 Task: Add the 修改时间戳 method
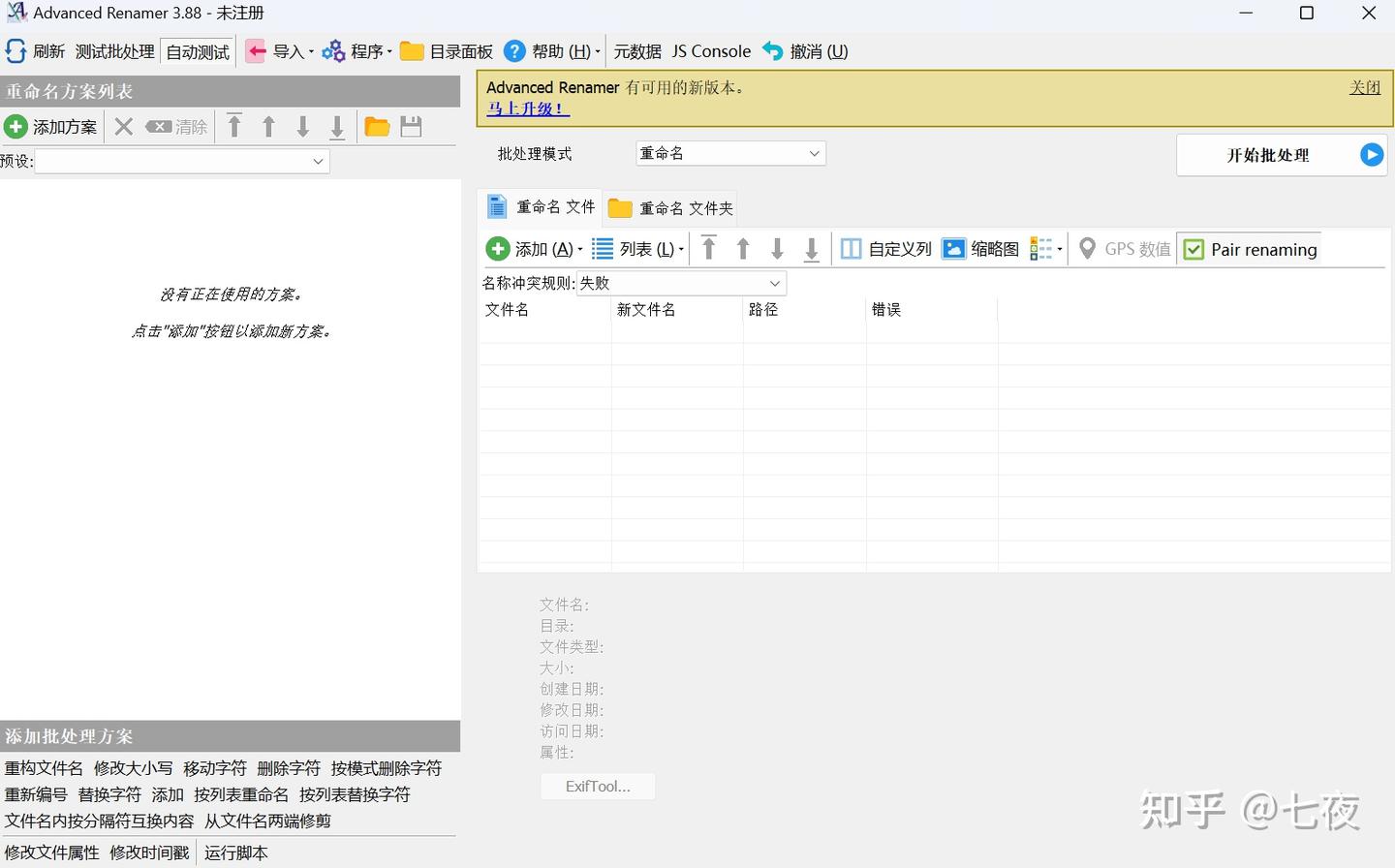149,852
